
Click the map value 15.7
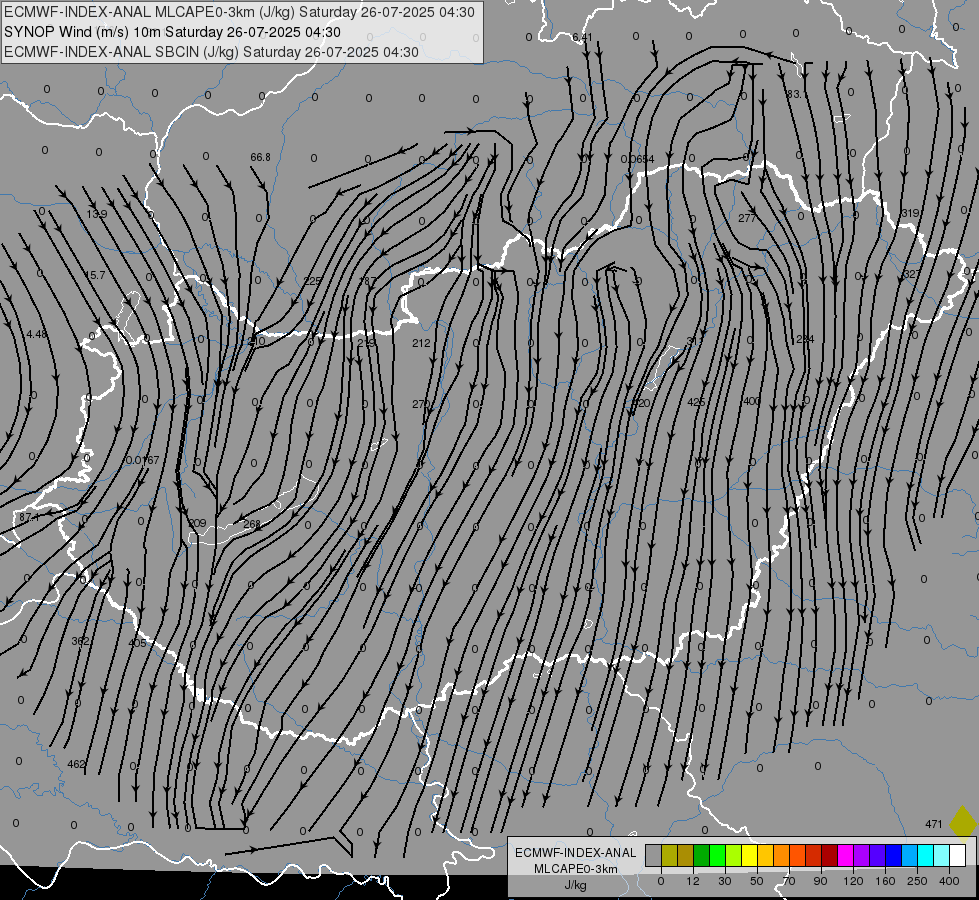(x=95, y=275)
